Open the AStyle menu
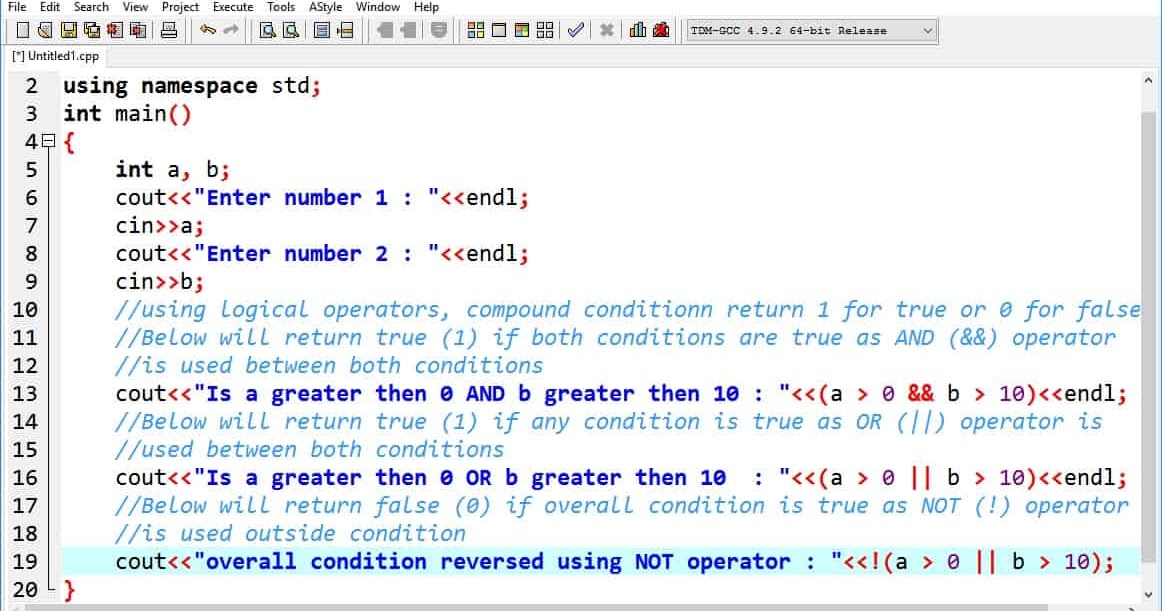The width and height of the screenshot is (1162, 611). [x=325, y=7]
